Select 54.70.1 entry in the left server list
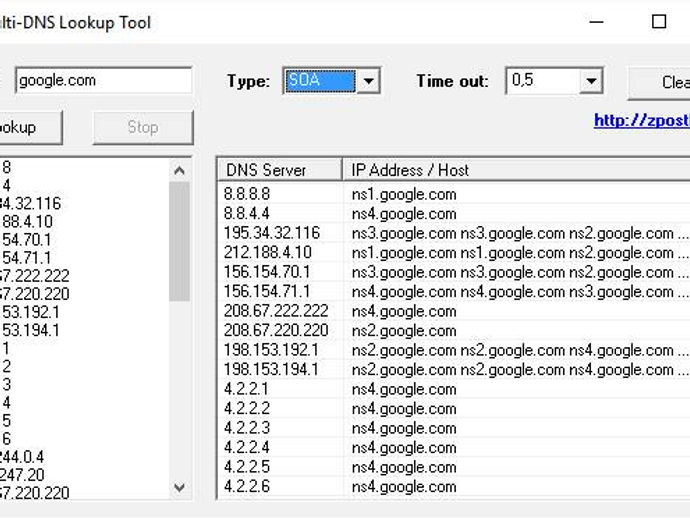This screenshot has height=518, width=690. (x=26, y=240)
